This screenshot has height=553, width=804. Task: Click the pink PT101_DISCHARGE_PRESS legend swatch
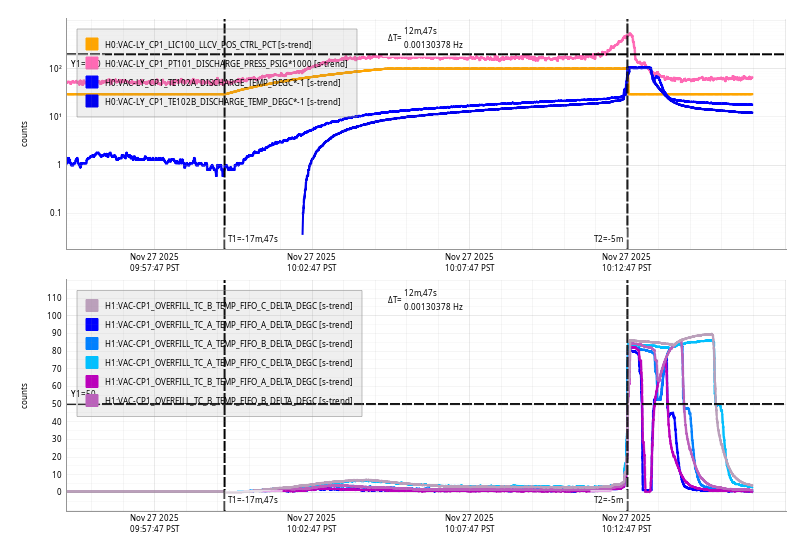pos(92,63)
